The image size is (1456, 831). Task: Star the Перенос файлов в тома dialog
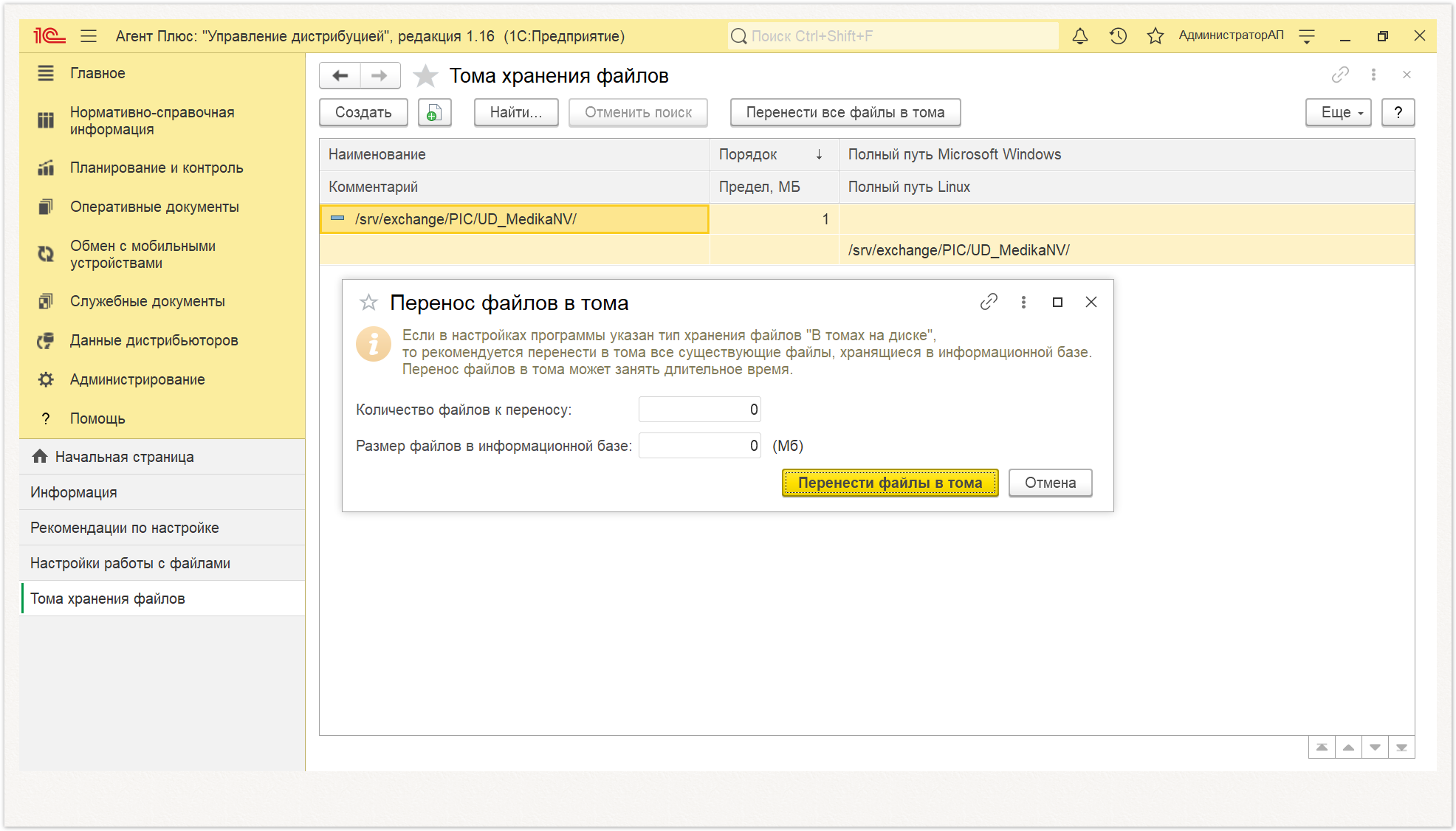tap(368, 302)
